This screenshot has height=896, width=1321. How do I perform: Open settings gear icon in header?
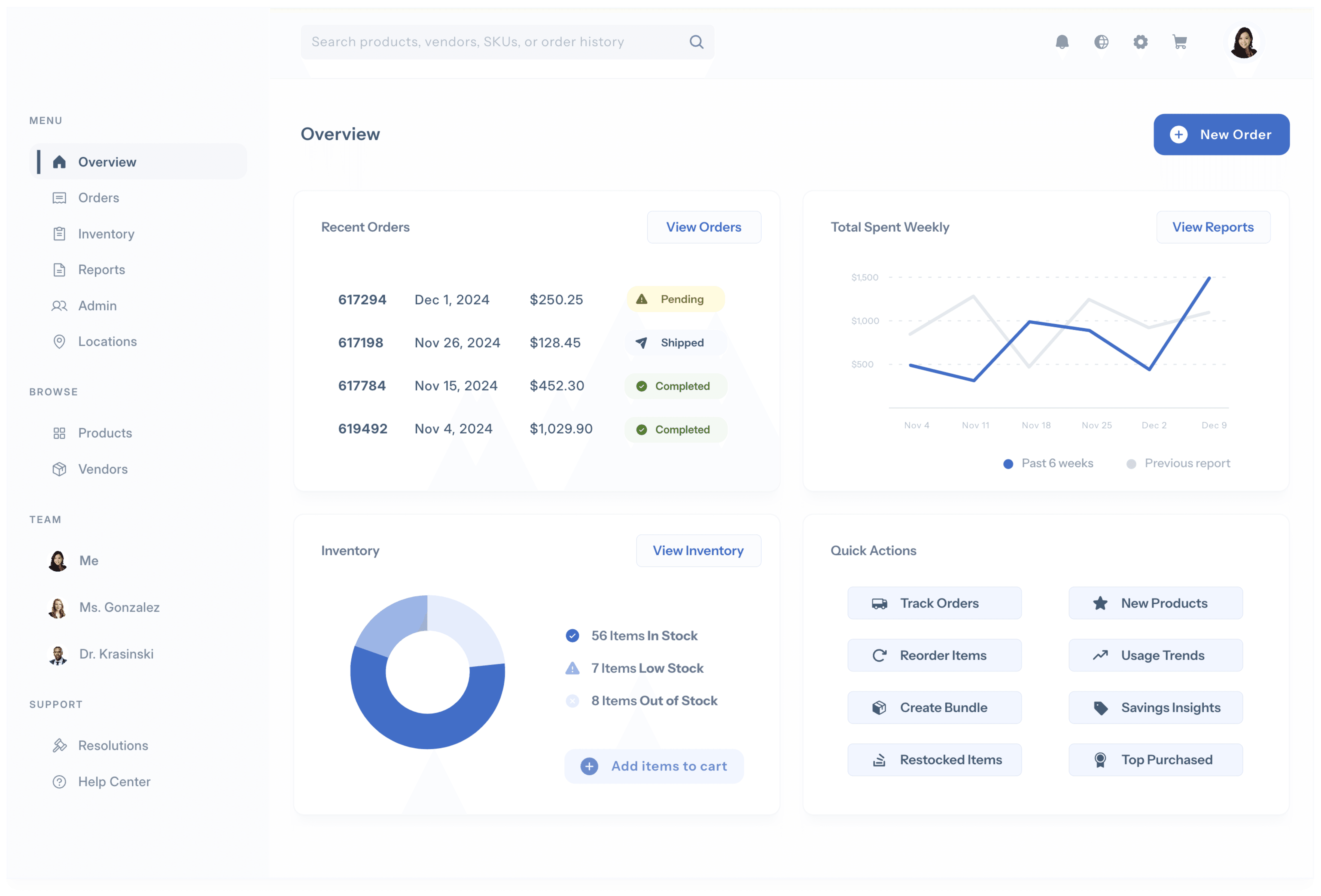1140,42
